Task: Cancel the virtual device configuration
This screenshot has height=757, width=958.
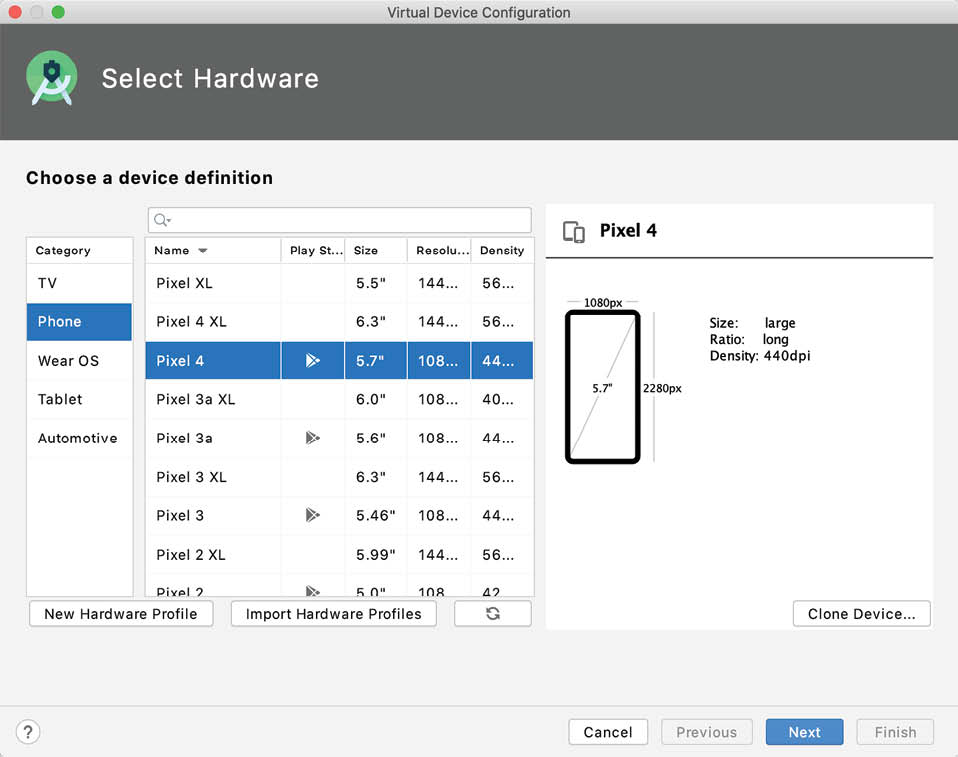Action: click(608, 732)
